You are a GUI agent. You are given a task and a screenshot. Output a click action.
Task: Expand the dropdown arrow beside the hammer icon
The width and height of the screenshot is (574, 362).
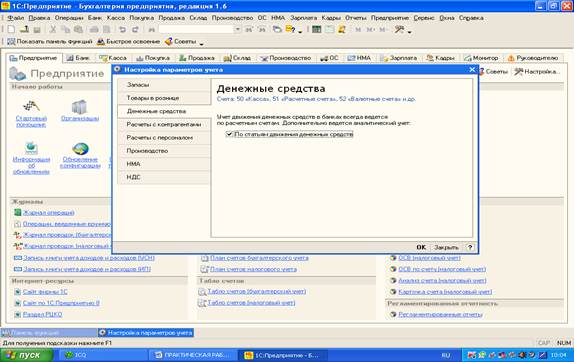click(x=409, y=31)
